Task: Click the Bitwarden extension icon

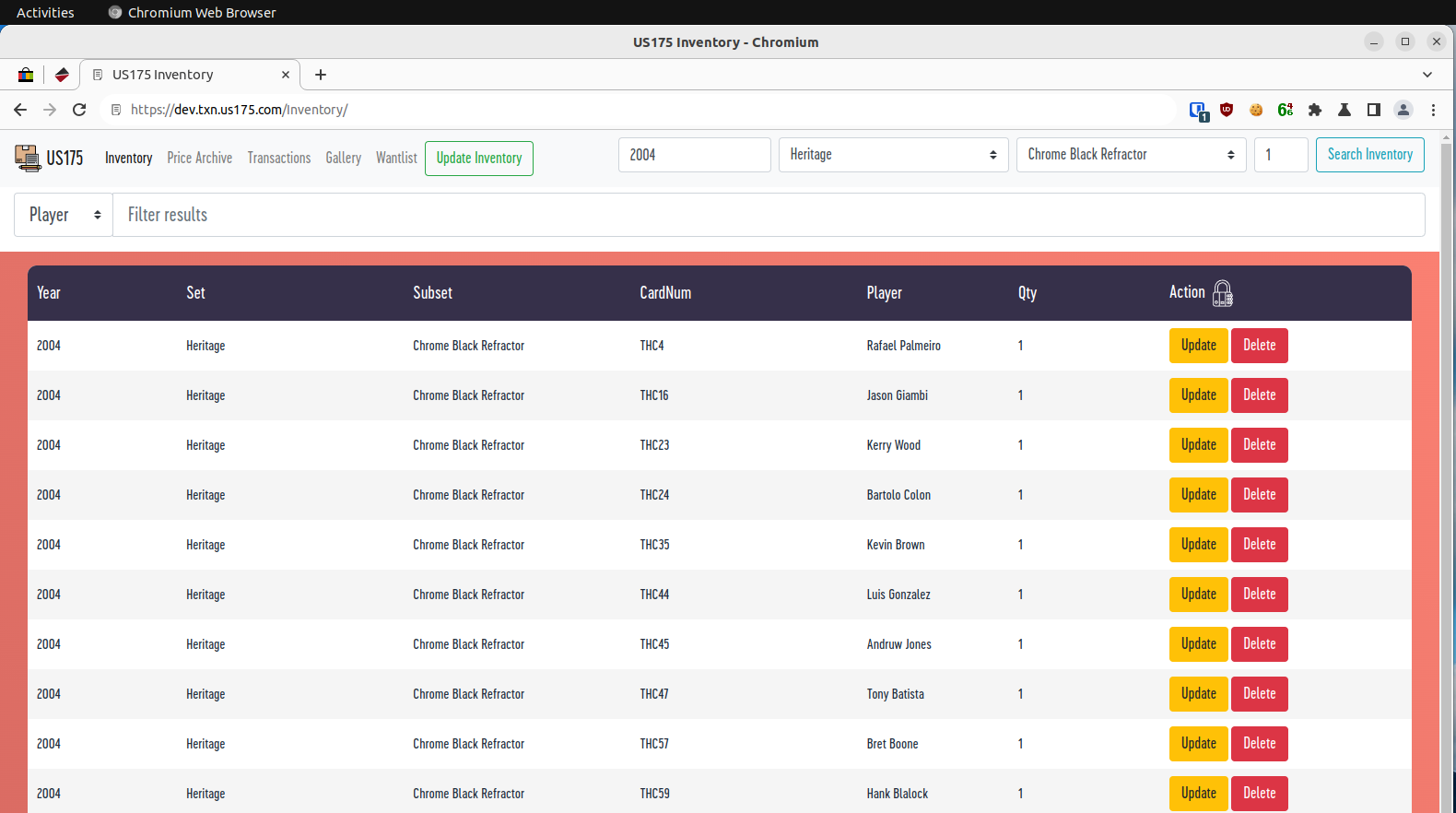Action: click(1198, 111)
